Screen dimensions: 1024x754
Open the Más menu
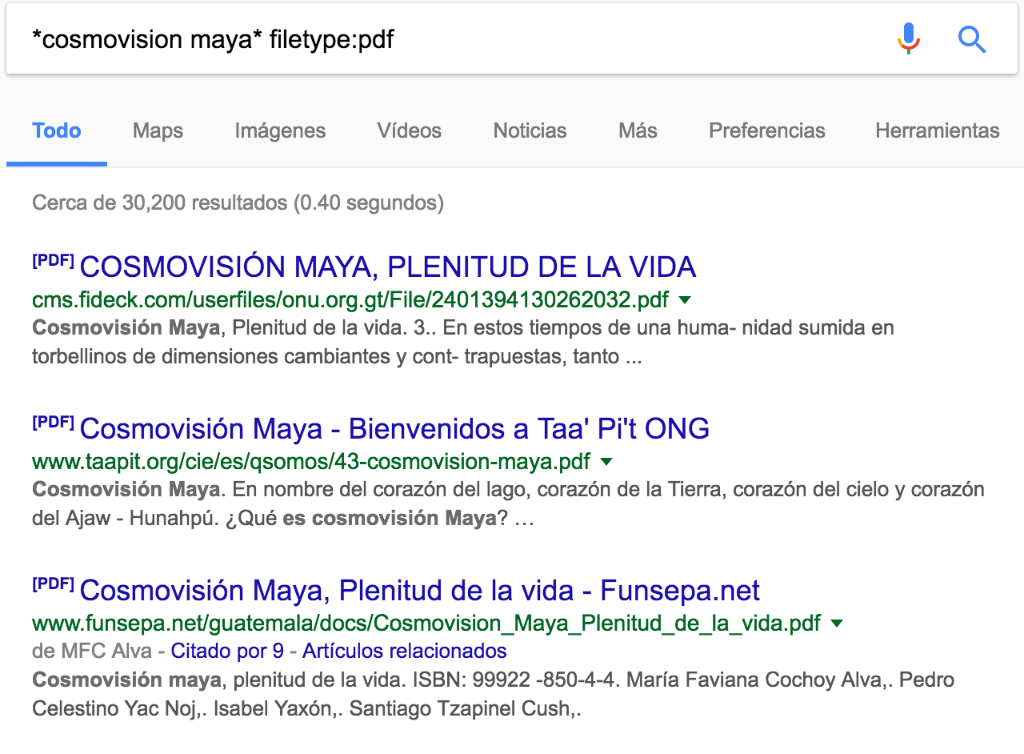click(638, 131)
